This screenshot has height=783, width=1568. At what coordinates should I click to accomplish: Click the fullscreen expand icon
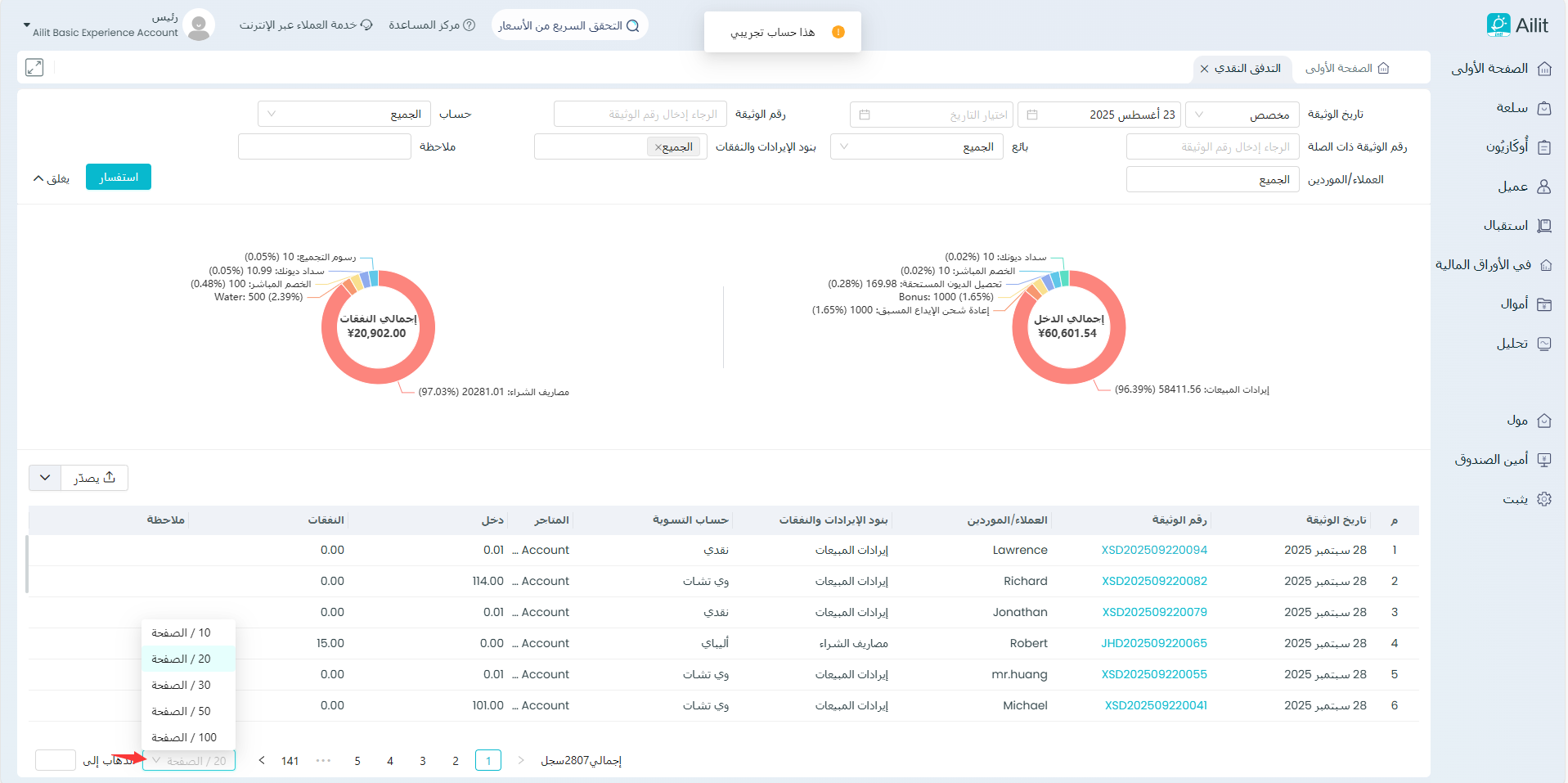click(34, 68)
